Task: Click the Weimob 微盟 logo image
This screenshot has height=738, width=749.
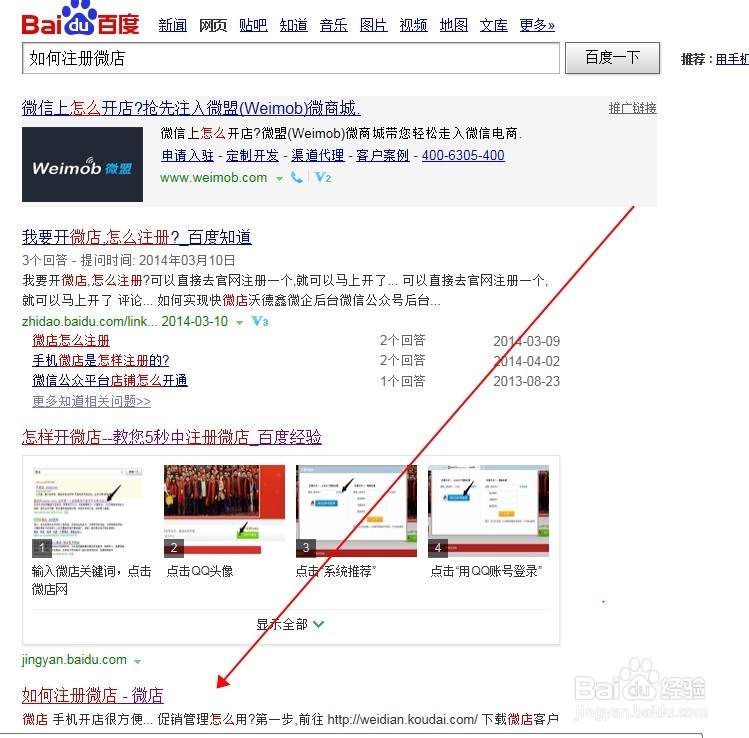Action: (82, 164)
